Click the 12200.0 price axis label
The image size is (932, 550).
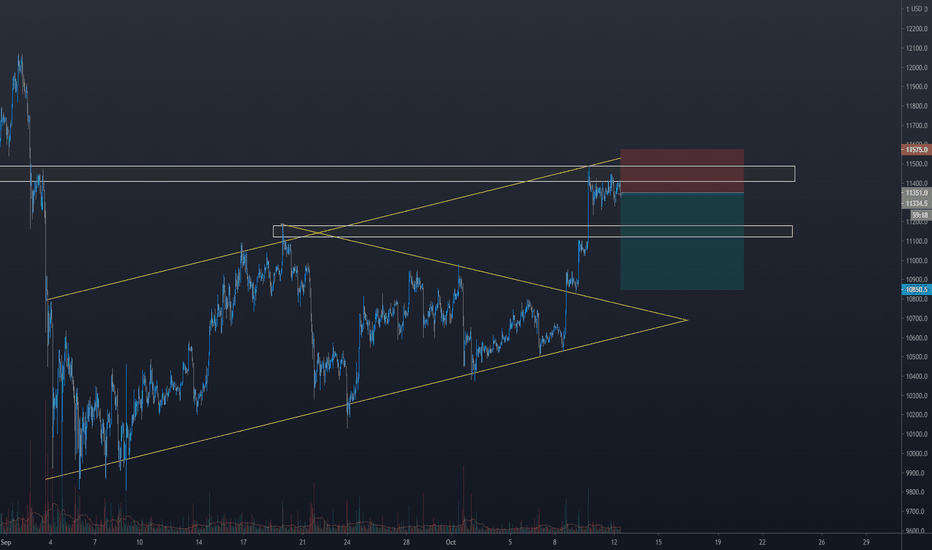click(917, 29)
